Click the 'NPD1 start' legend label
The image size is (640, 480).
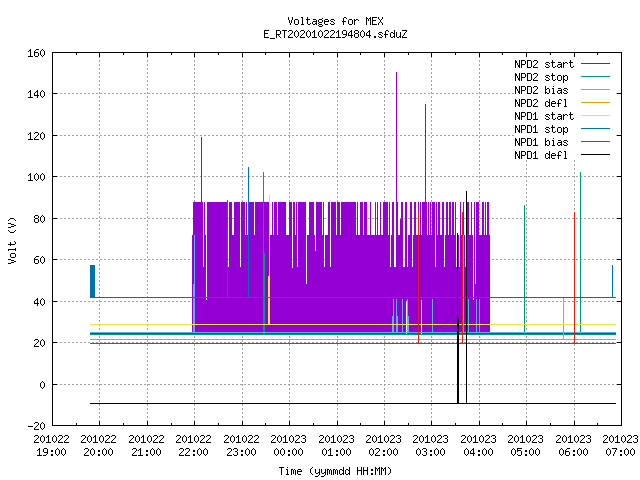pyautogui.click(x=544, y=116)
